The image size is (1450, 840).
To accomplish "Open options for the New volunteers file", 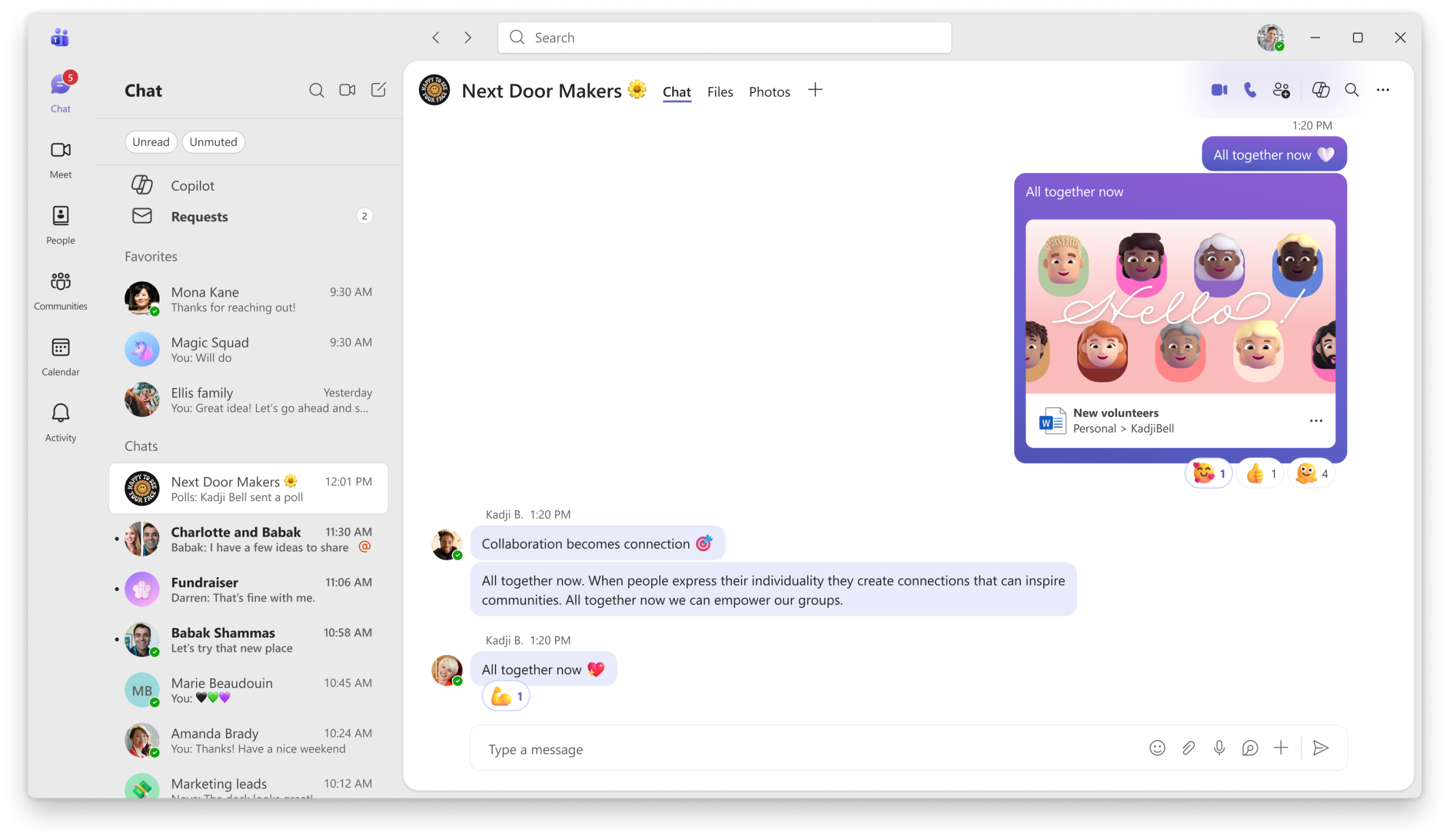I will pyautogui.click(x=1316, y=421).
